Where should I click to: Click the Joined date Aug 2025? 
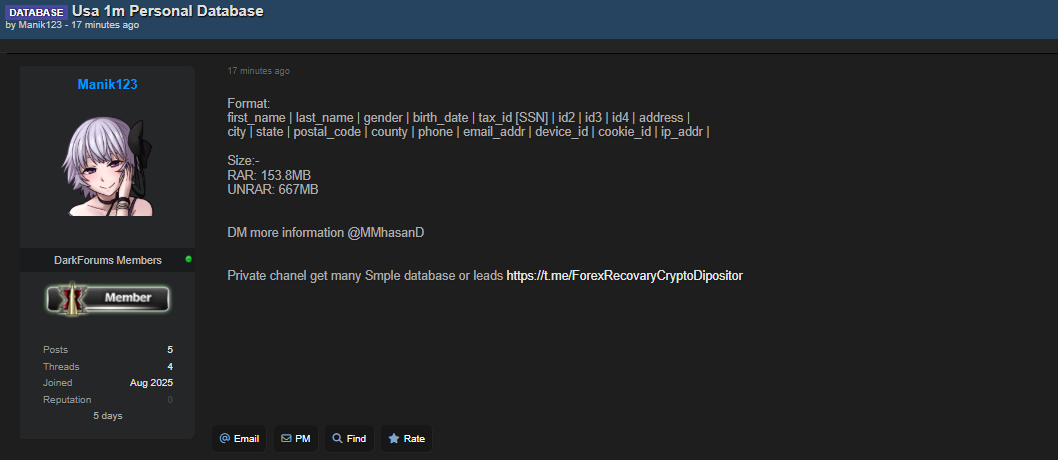(x=151, y=383)
